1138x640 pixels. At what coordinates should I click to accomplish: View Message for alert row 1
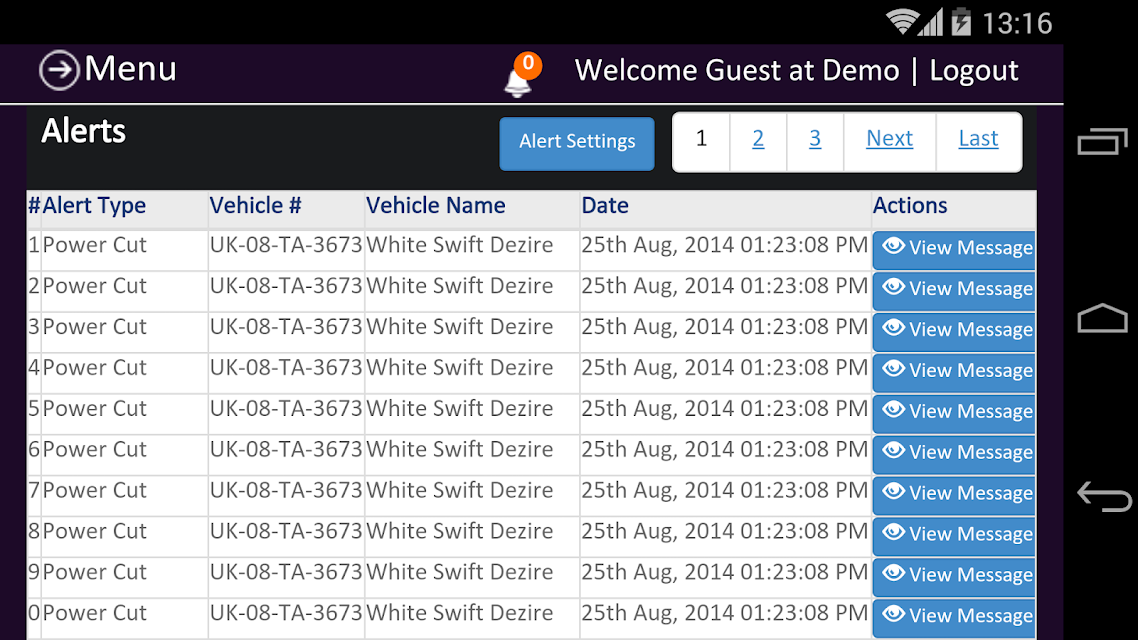[x=954, y=250]
